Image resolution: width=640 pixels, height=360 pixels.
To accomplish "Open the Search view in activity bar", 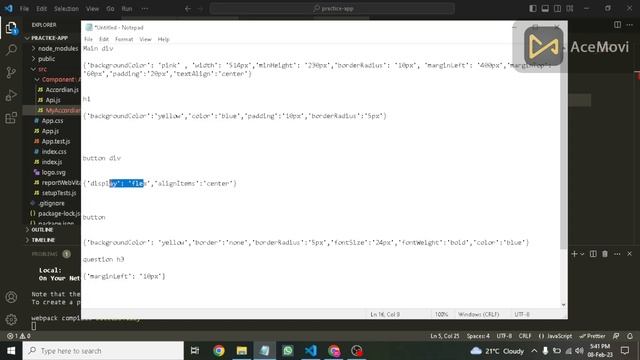I will (x=11, y=50).
